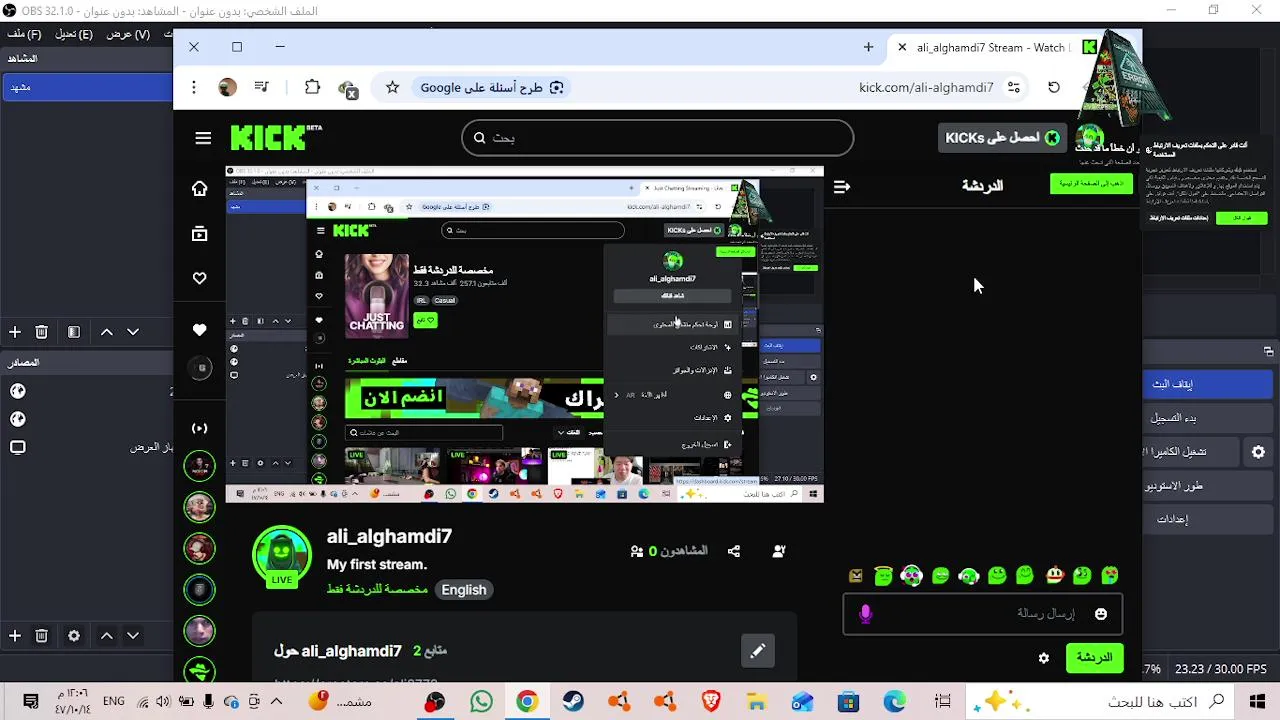
Task: Open the مخصصة للدردشة فقط category link
Action: pos(377,590)
